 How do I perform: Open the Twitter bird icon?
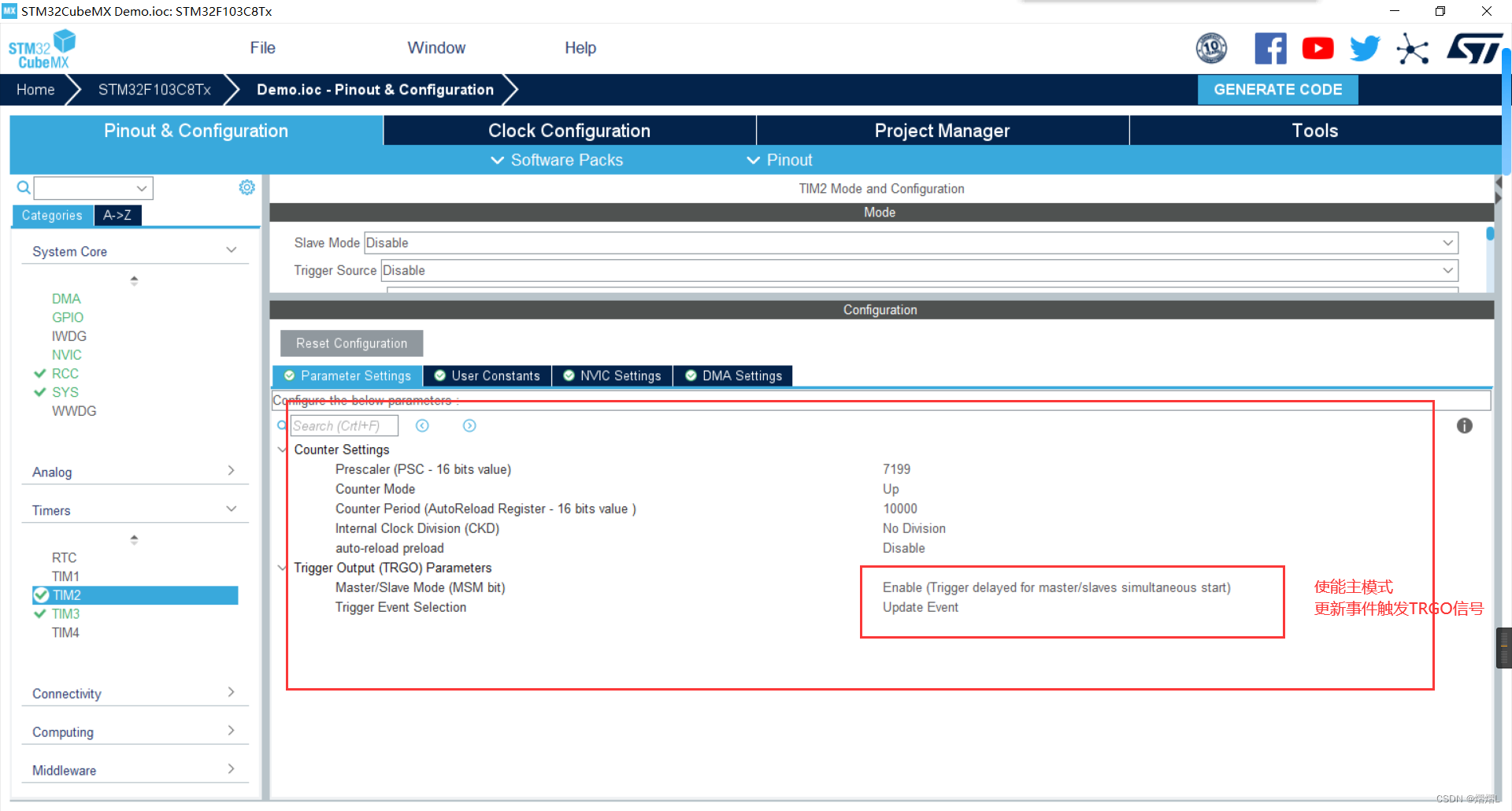point(1365,49)
